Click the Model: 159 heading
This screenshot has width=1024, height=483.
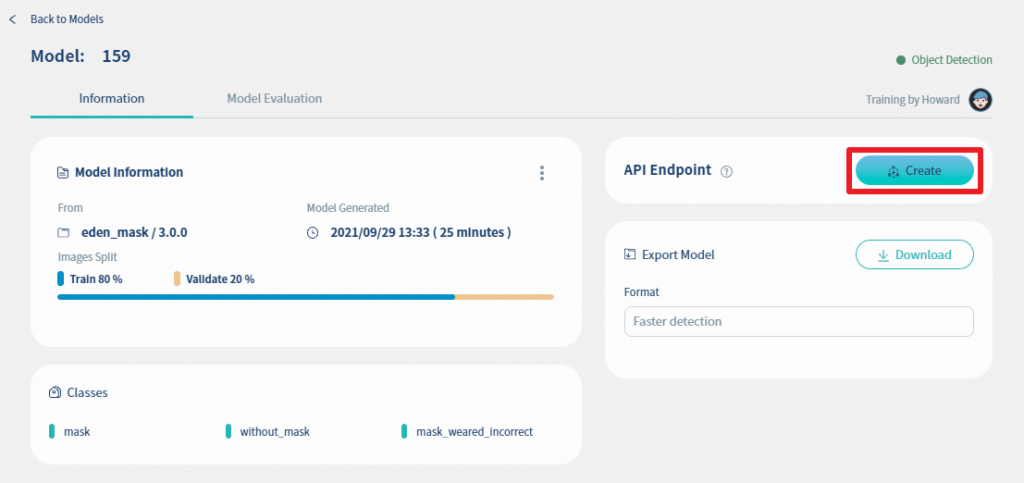click(80, 56)
